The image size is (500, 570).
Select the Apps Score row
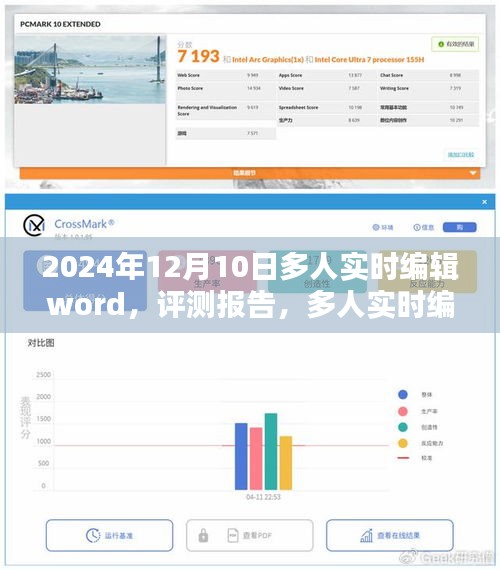(327, 75)
